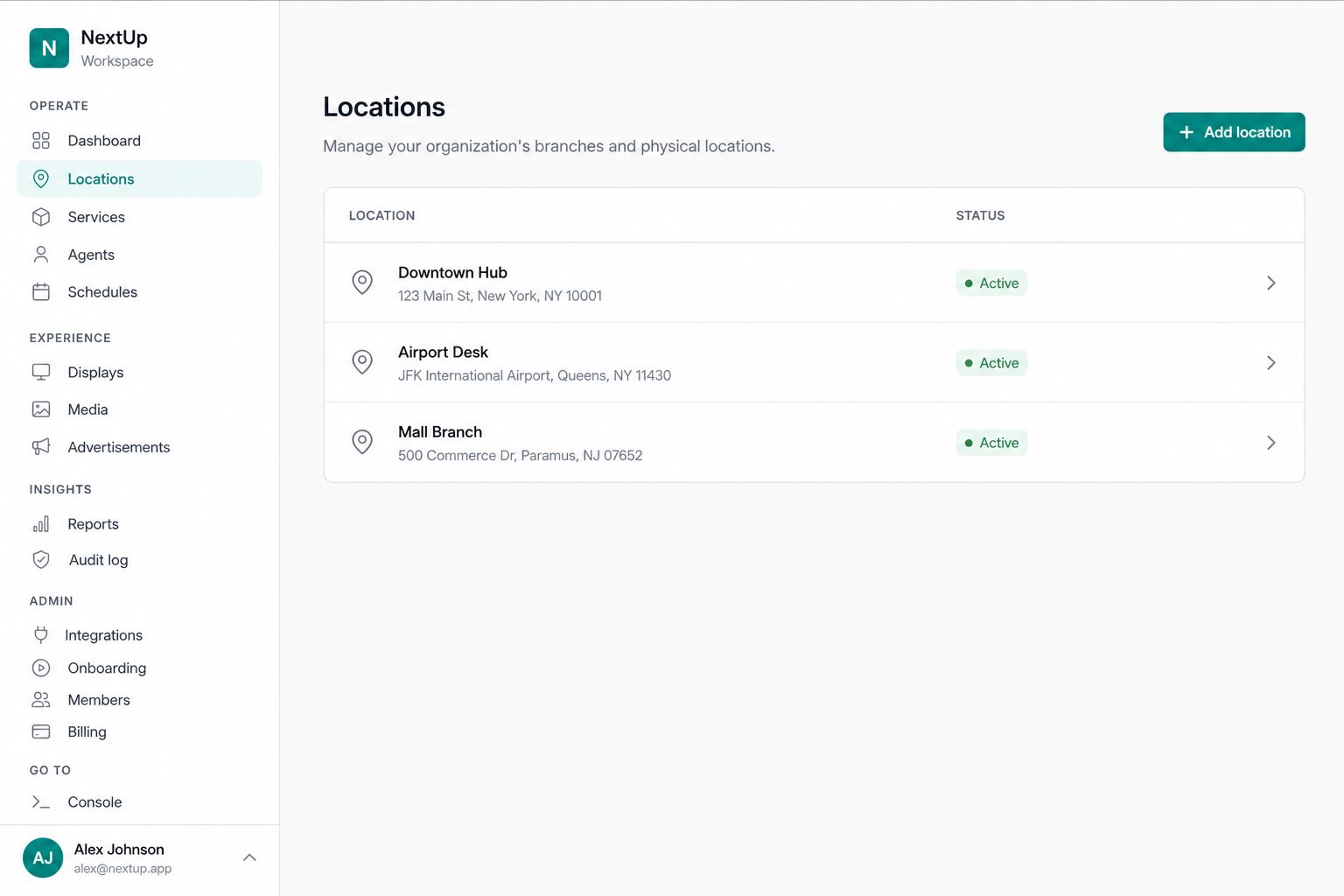Click the Onboarding play circle icon

pyautogui.click(x=41, y=668)
